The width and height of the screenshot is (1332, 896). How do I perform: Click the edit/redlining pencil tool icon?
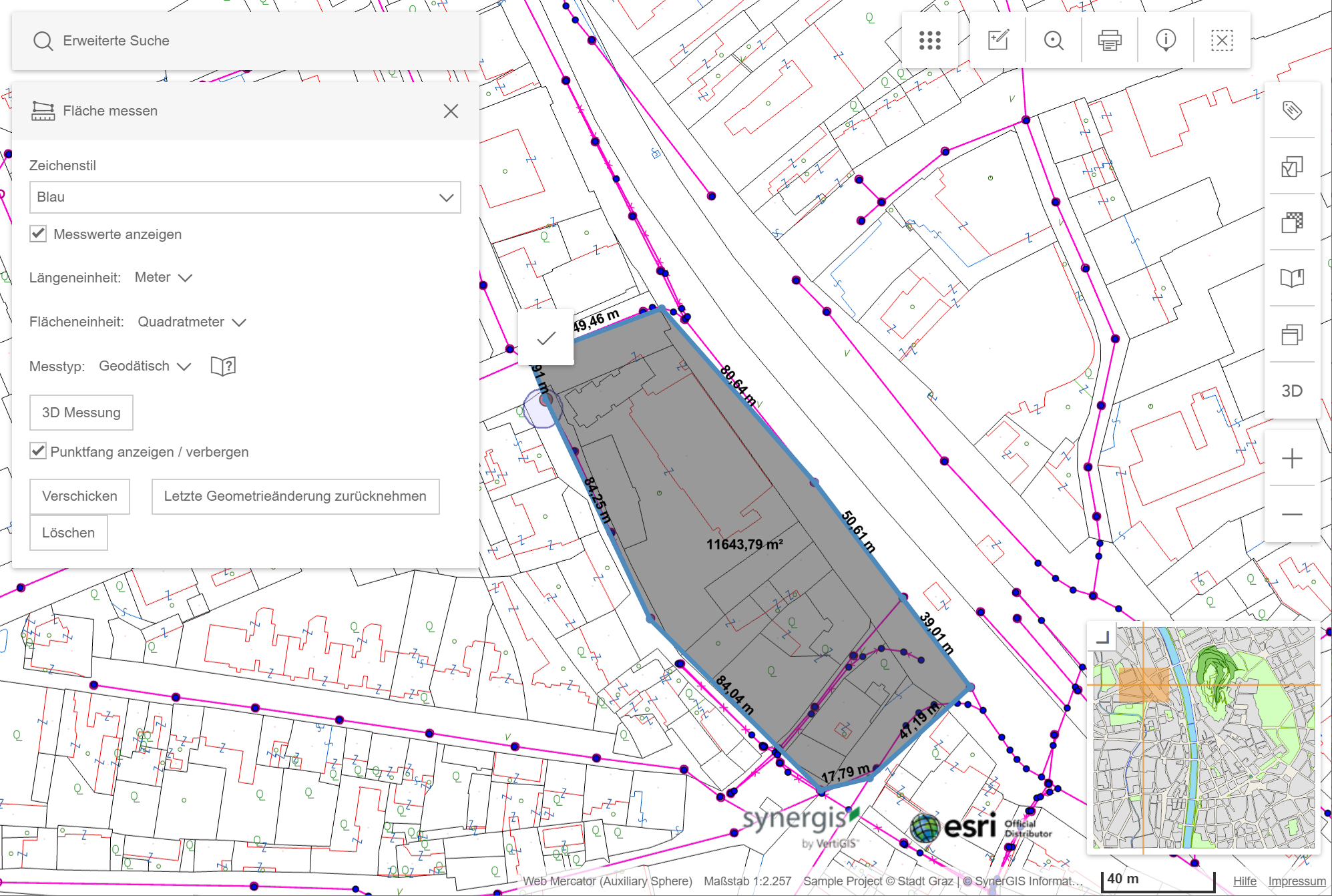998,41
